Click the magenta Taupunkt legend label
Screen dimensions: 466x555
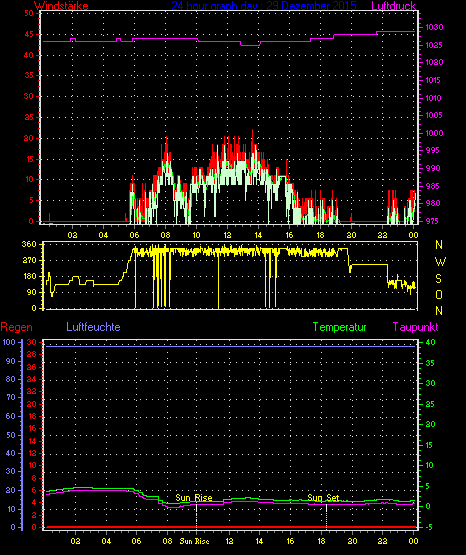pos(415,327)
